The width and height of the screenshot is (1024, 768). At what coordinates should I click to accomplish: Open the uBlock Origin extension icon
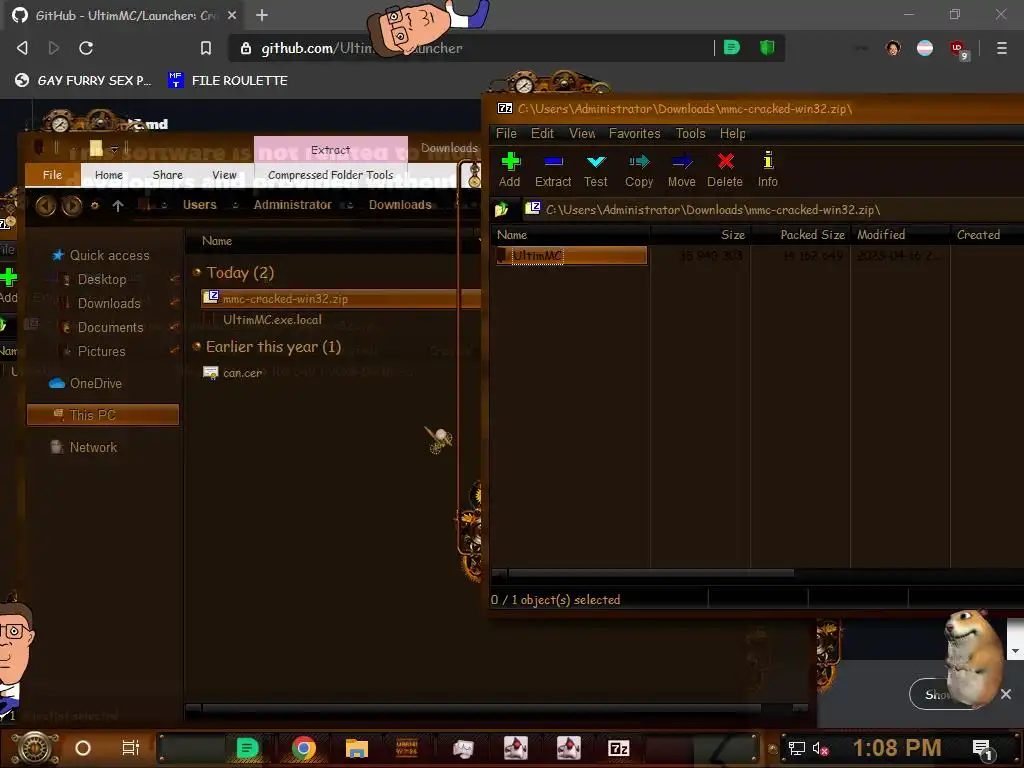[x=957, y=48]
